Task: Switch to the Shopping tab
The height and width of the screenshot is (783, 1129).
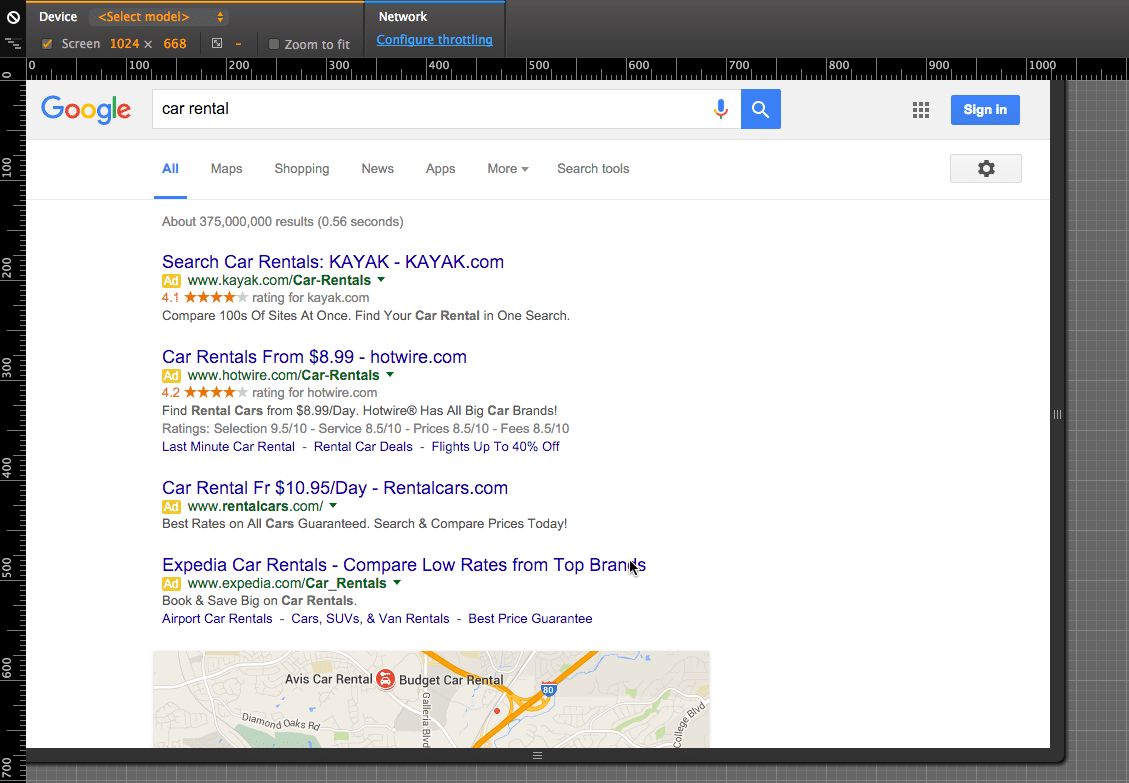Action: [302, 169]
